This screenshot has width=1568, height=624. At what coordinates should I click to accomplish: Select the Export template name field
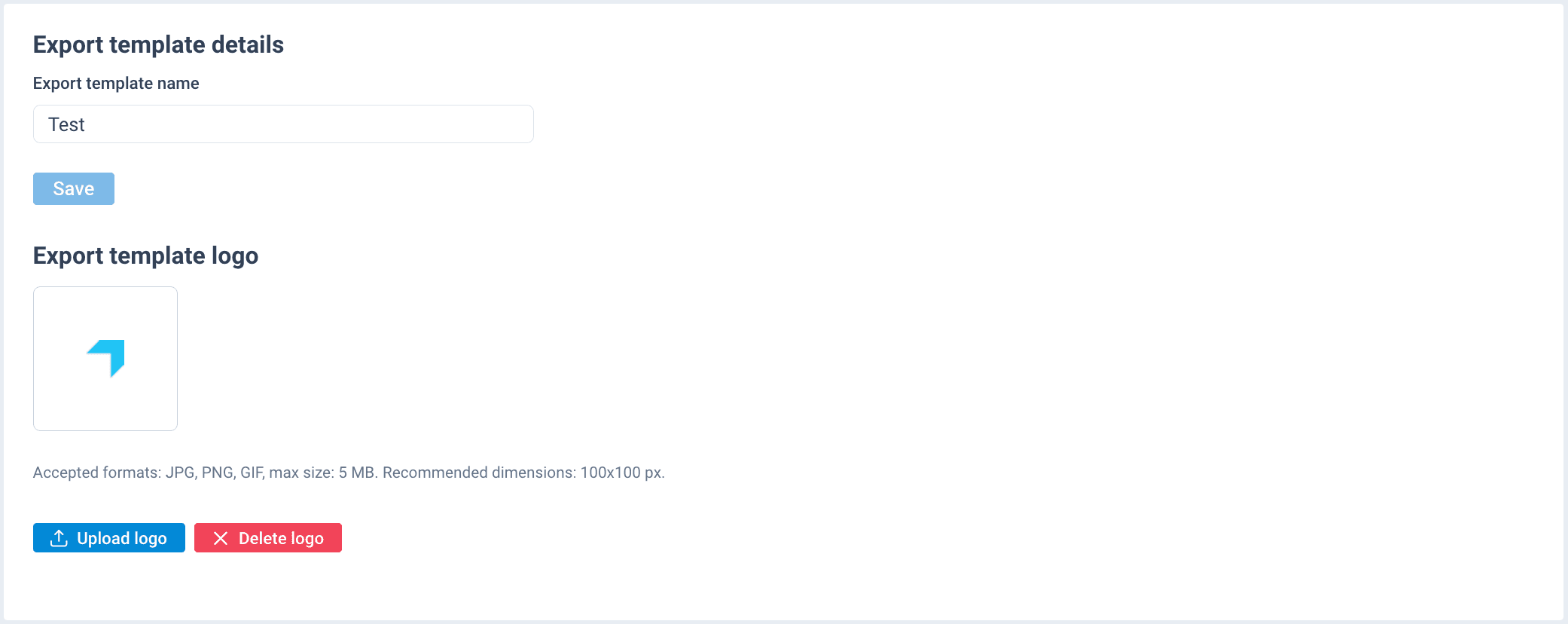pyautogui.click(x=283, y=124)
